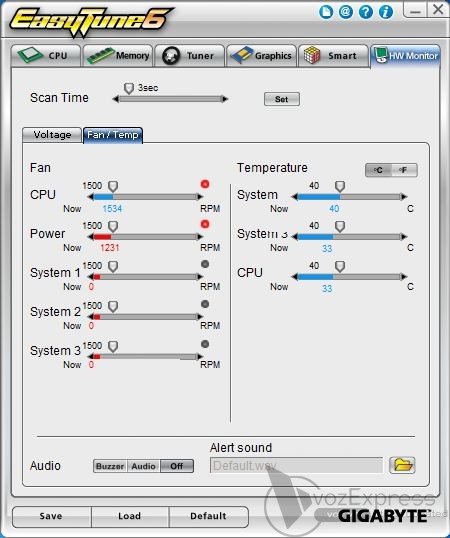Click the System 1 fan slider handle
The height and width of the screenshot is (538, 450).
point(113,266)
